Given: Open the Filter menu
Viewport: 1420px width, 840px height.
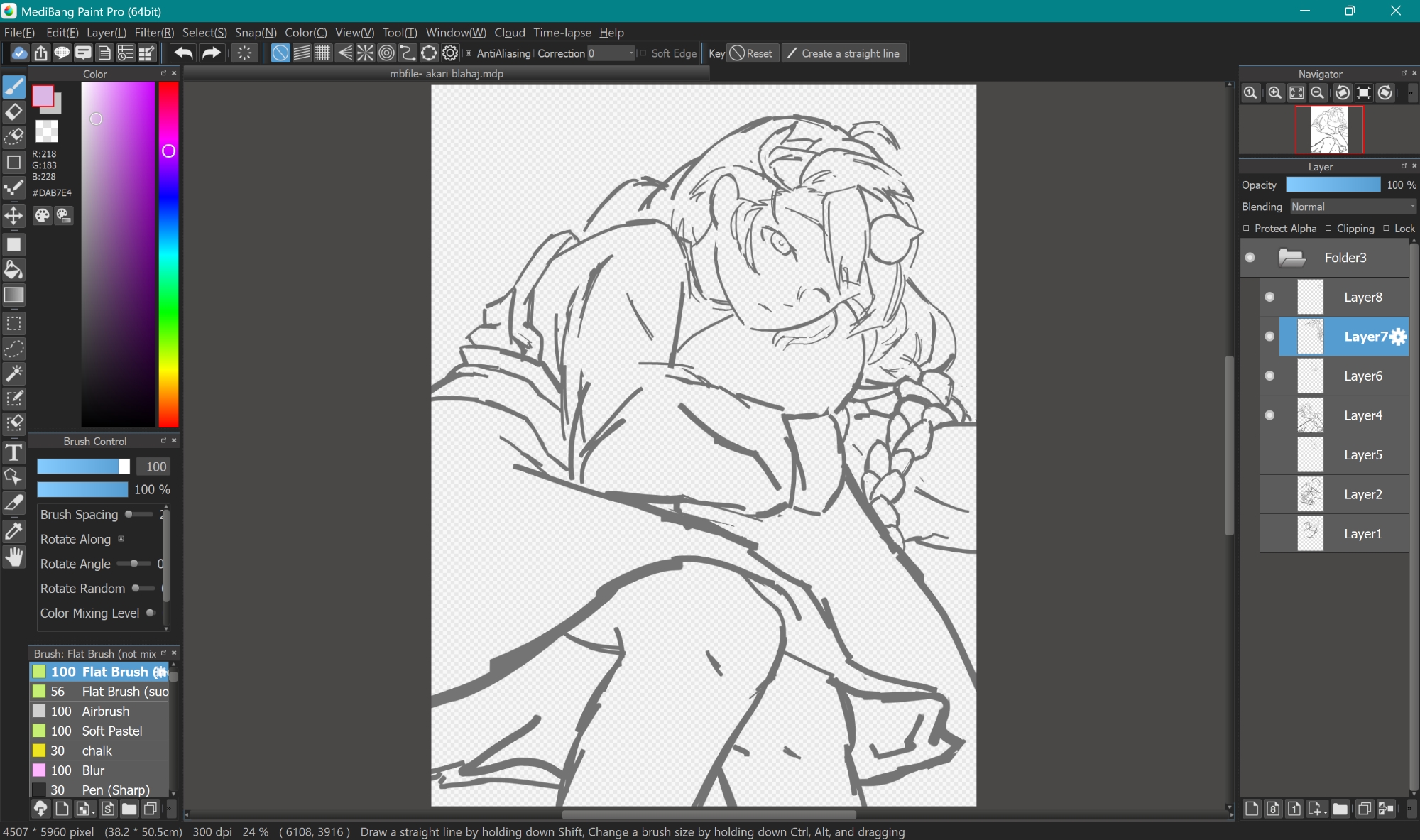Looking at the screenshot, I should 154,33.
